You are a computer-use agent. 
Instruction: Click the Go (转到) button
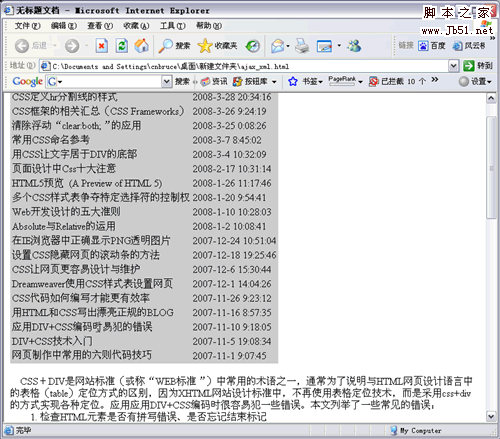coord(478,66)
